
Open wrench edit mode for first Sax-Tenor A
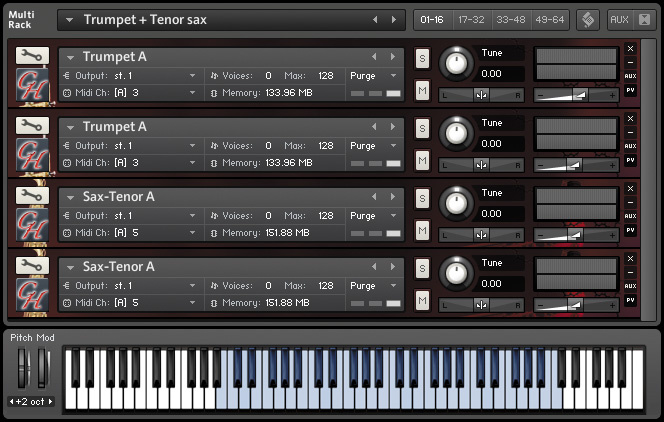[x=32, y=195]
